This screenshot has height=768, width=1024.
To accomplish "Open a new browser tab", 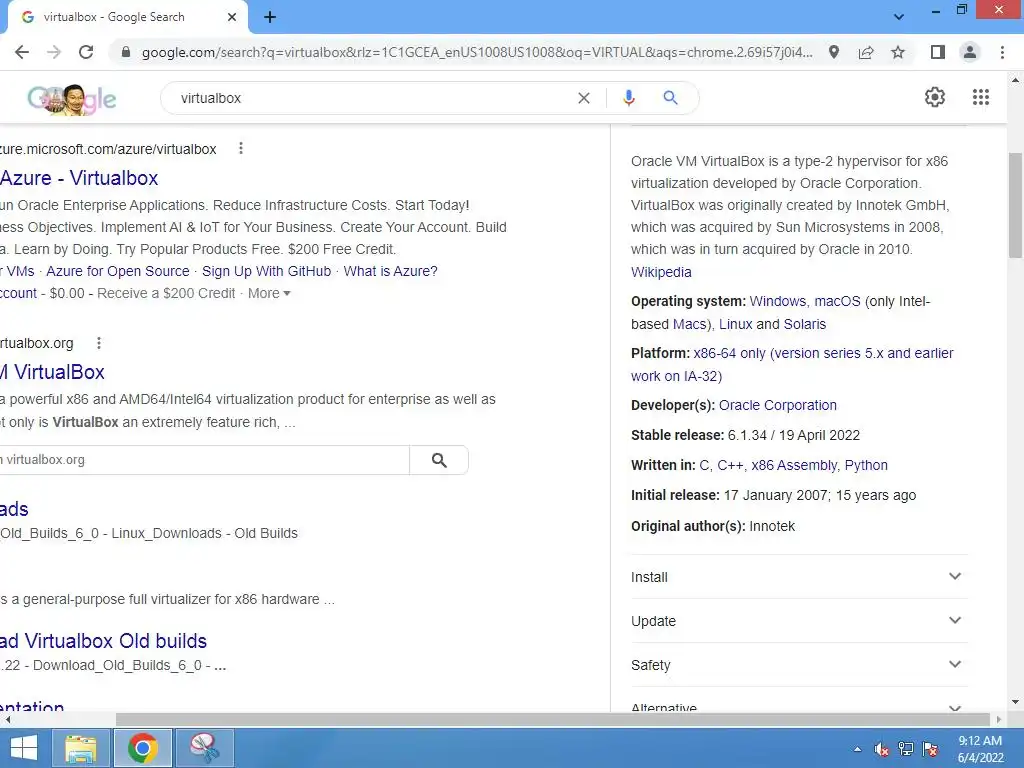I will 270,17.
